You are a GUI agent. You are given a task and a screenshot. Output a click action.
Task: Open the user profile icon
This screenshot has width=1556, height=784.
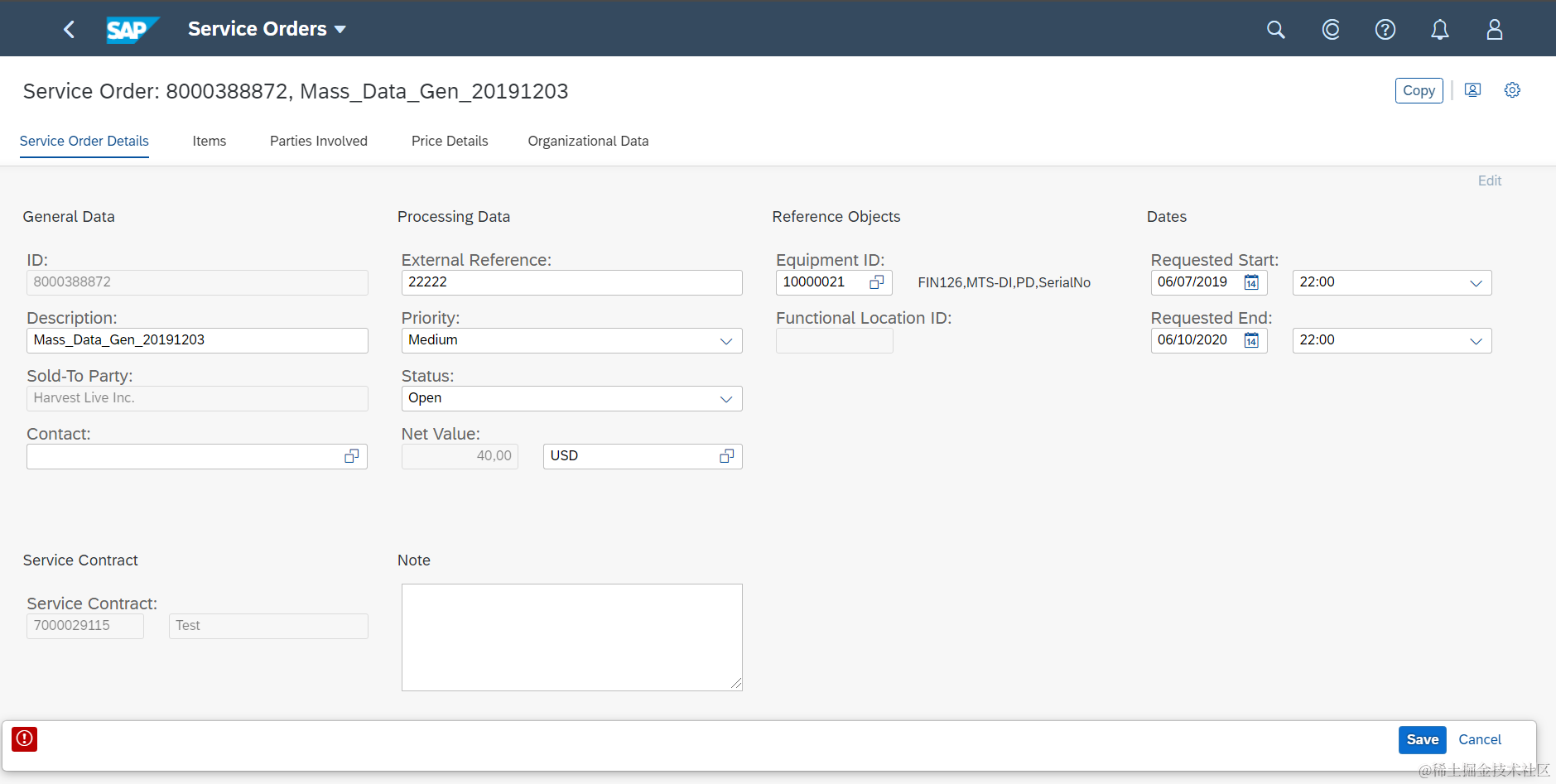pyautogui.click(x=1495, y=30)
